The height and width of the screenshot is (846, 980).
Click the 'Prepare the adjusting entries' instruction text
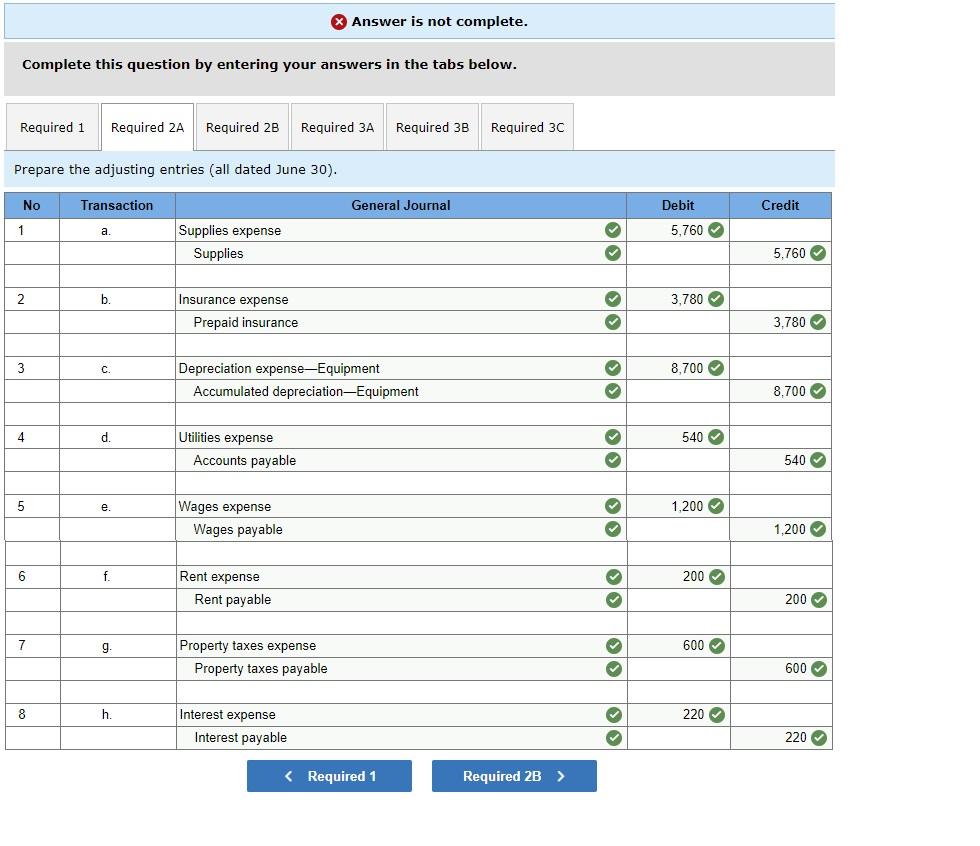tap(176, 169)
